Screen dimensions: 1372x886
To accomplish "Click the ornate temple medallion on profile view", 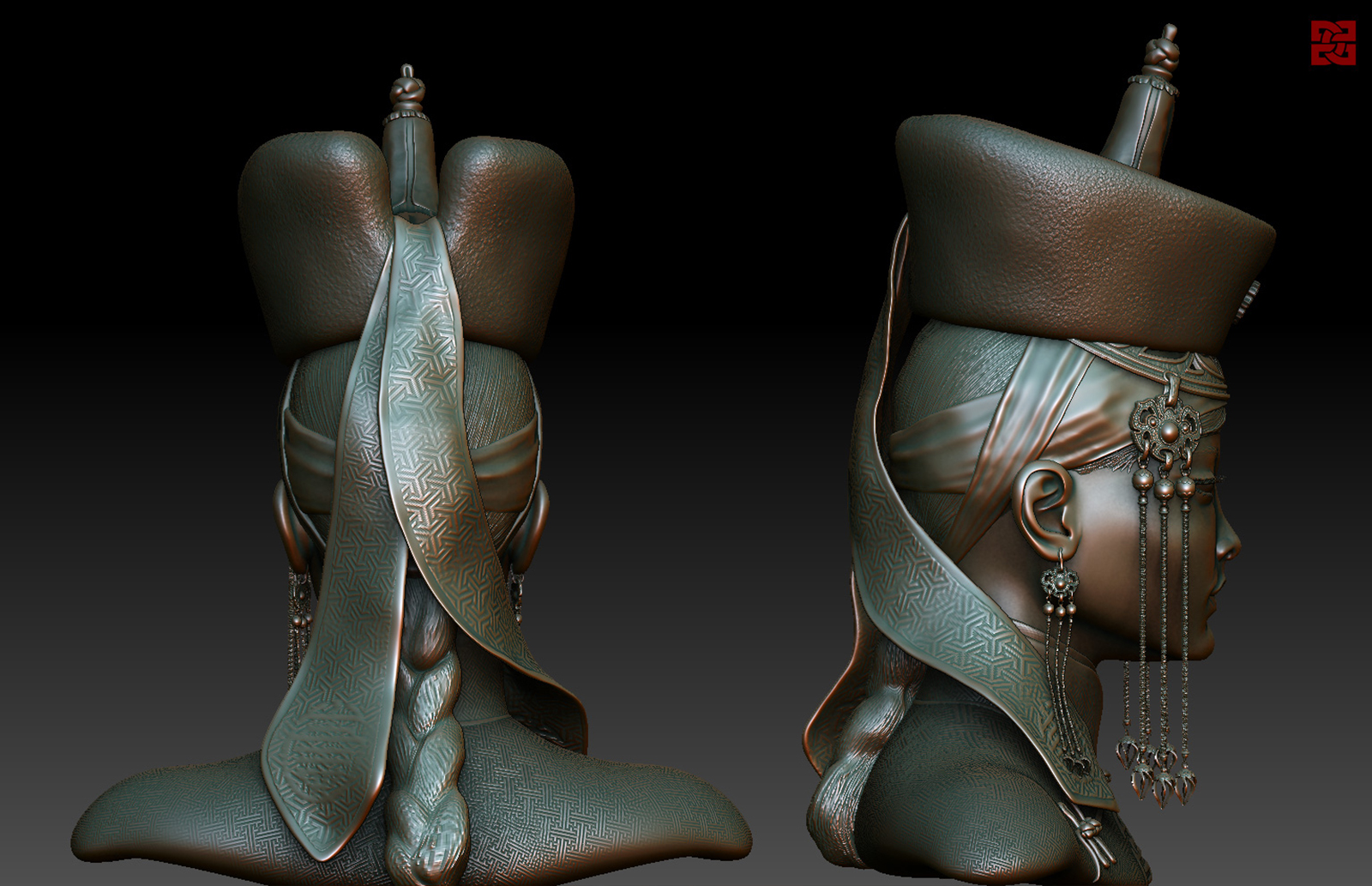I will 1164,425.
